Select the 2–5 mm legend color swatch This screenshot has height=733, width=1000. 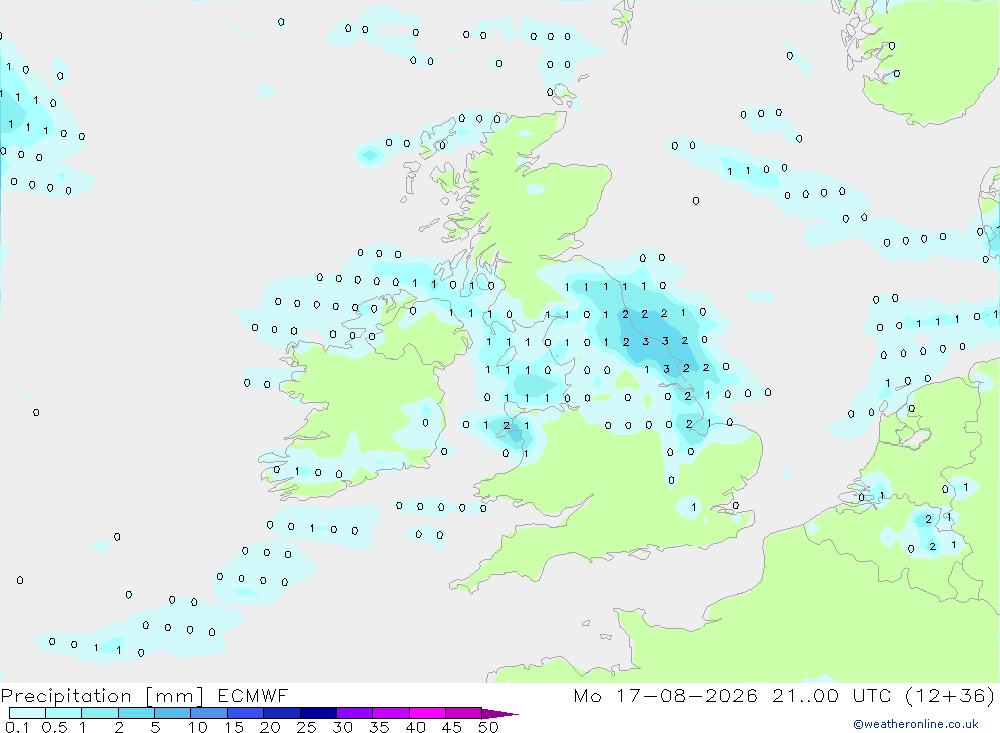(136, 713)
